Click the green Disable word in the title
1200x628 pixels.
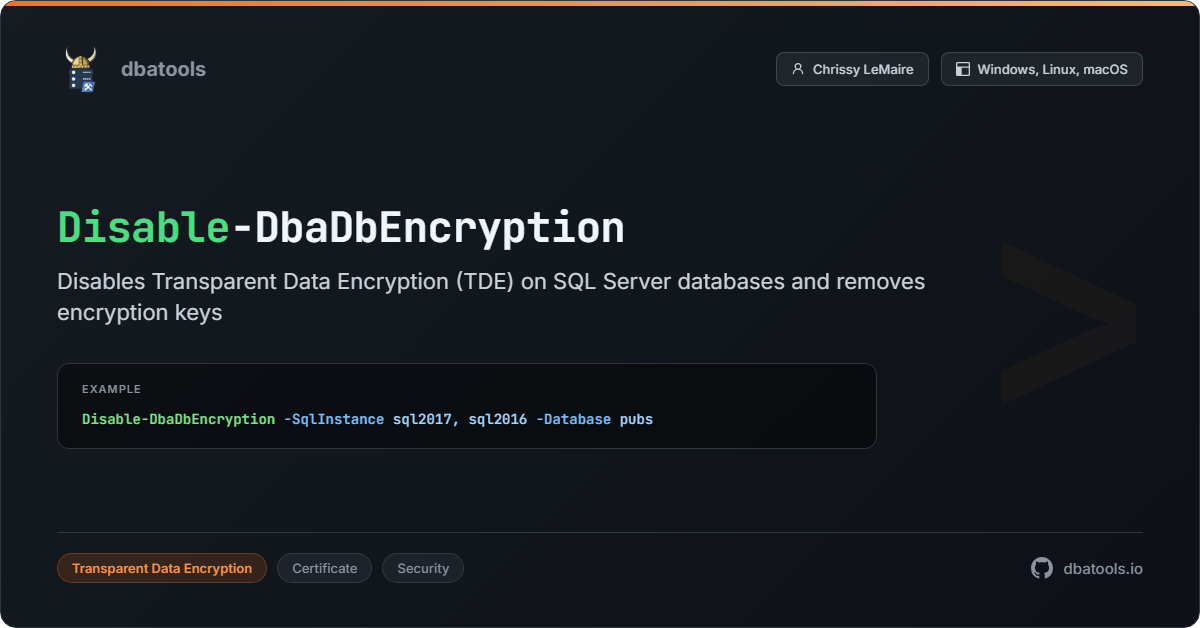pyautogui.click(x=144, y=228)
